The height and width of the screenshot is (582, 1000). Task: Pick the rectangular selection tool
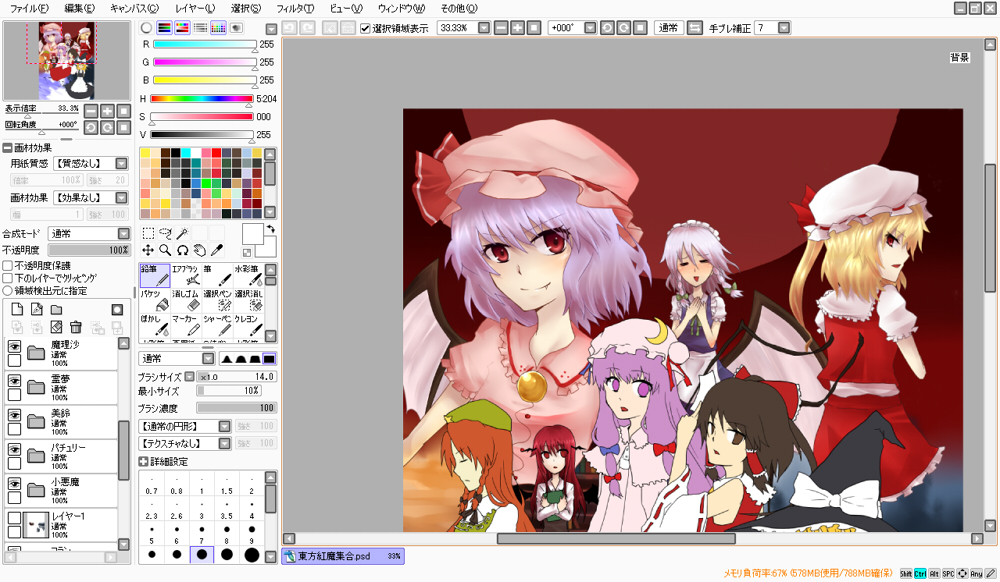[148, 233]
